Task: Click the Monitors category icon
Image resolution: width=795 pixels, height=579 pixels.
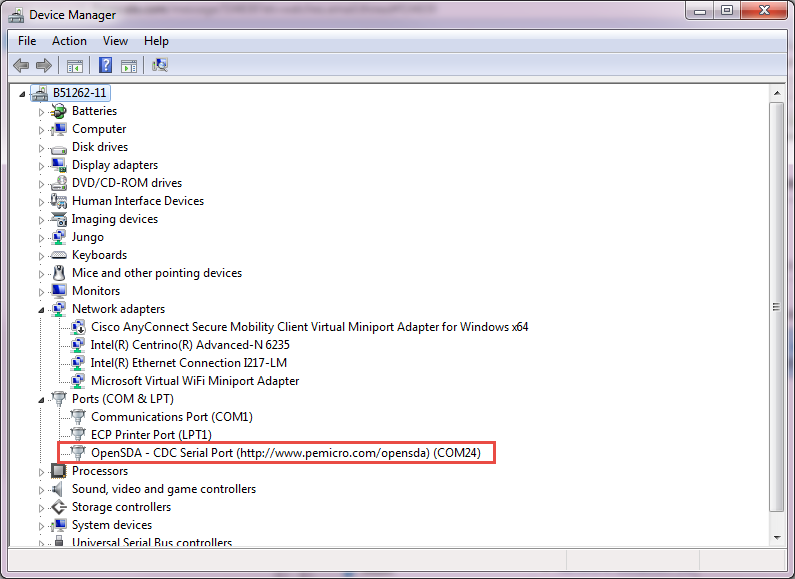Action: [59, 291]
